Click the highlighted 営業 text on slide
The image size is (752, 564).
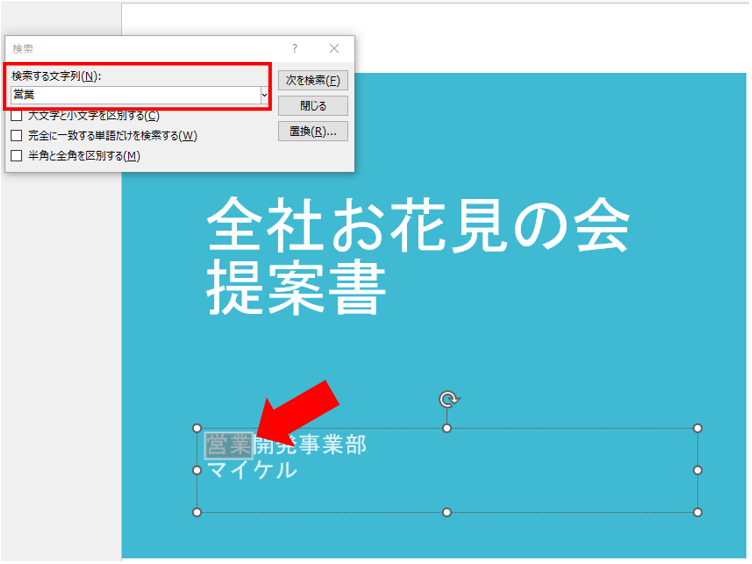[x=229, y=445]
